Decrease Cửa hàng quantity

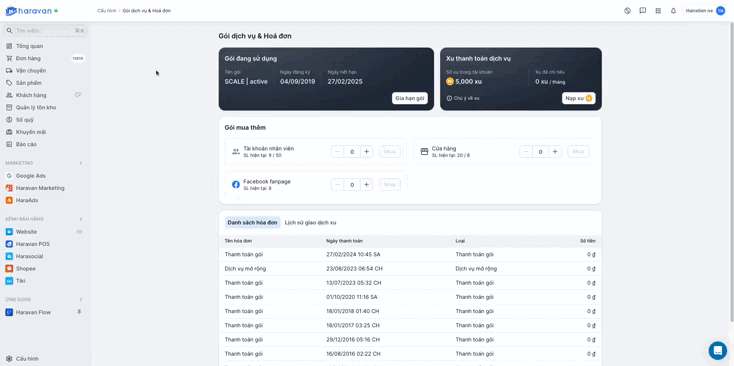point(526,151)
